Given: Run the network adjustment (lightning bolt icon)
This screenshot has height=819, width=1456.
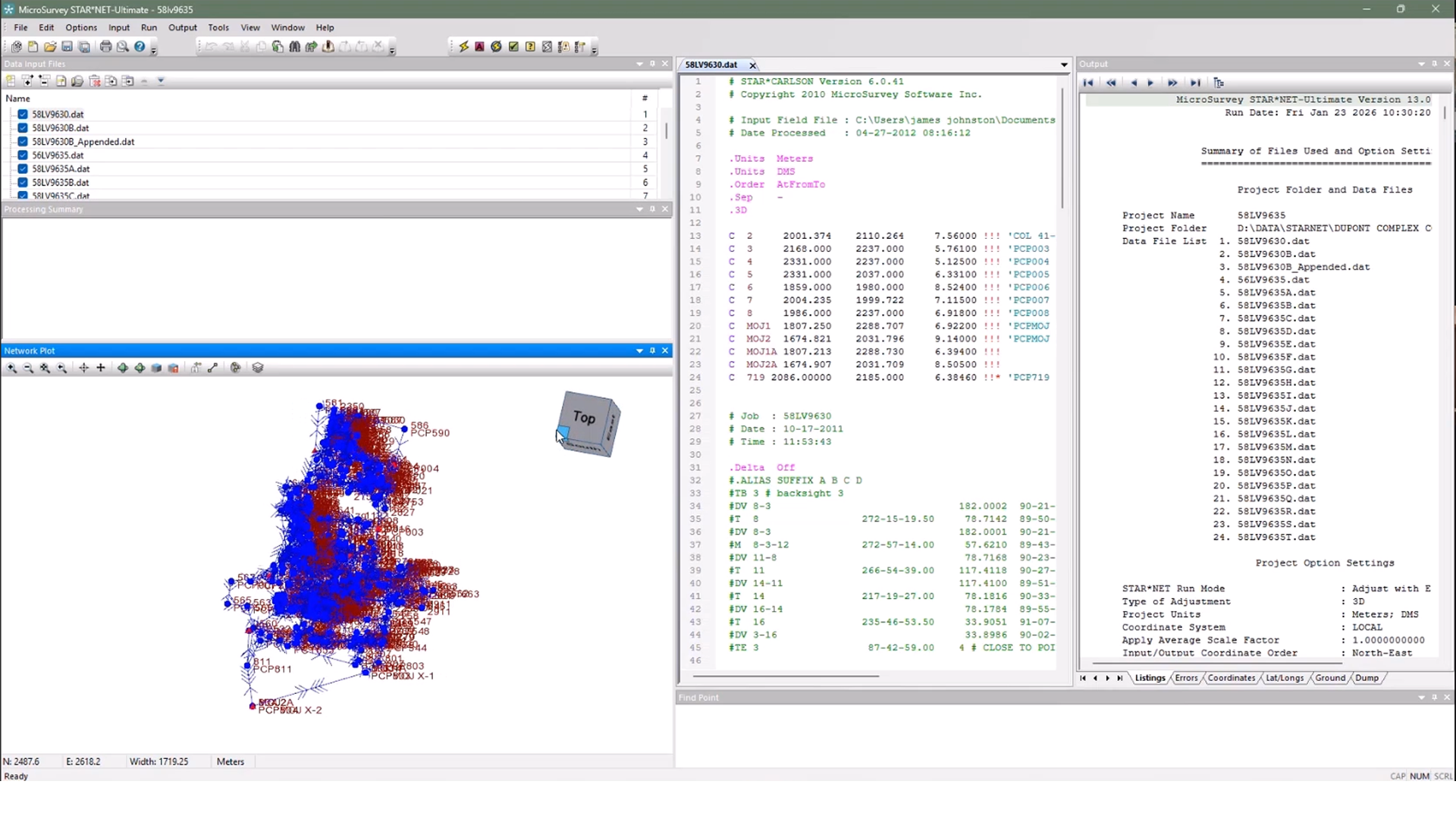Looking at the screenshot, I should tap(464, 46).
